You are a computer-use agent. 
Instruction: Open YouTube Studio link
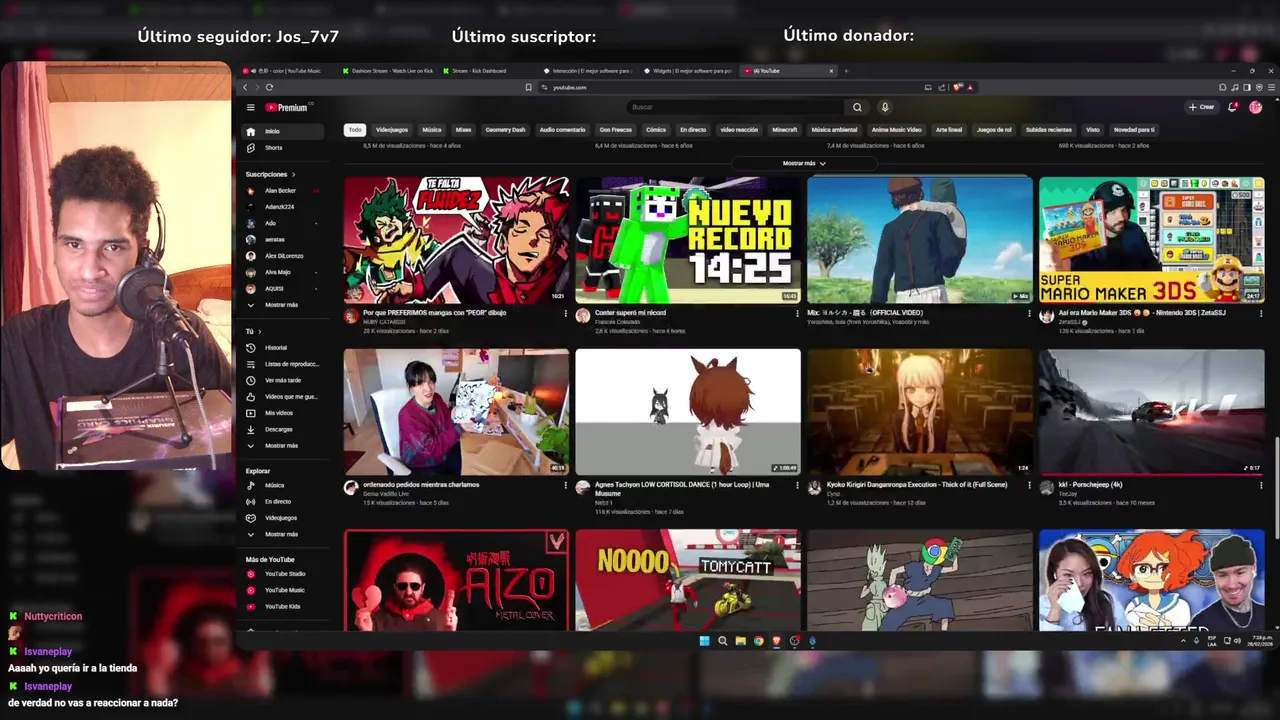tap(285, 574)
